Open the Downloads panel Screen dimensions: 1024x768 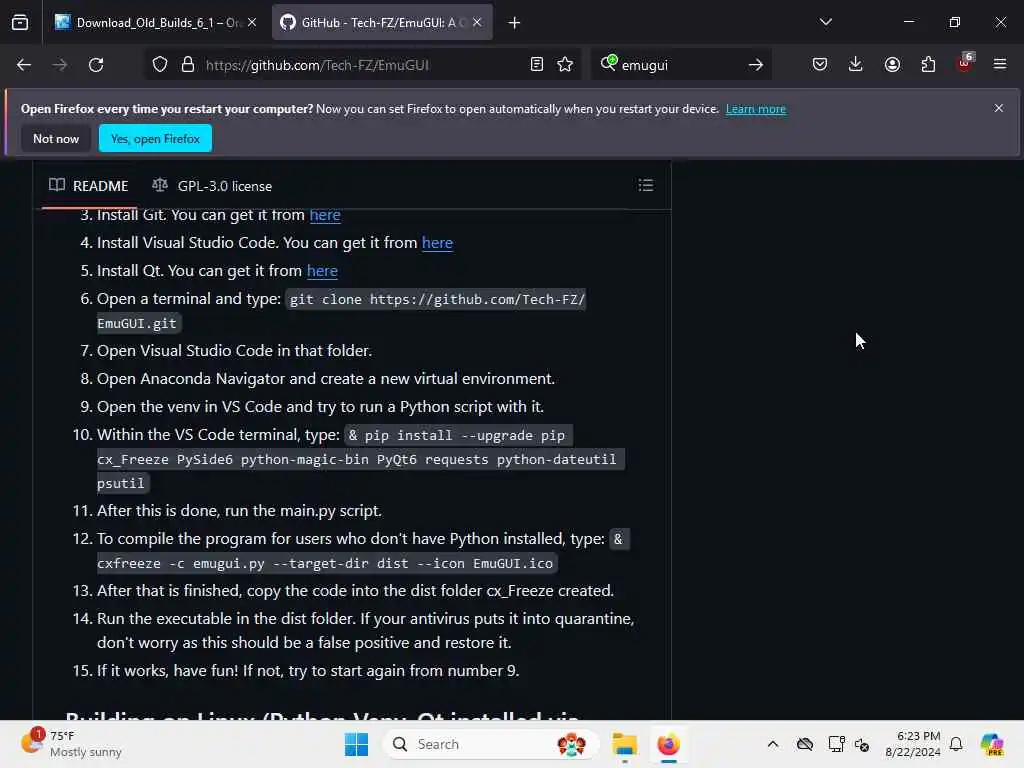856,64
